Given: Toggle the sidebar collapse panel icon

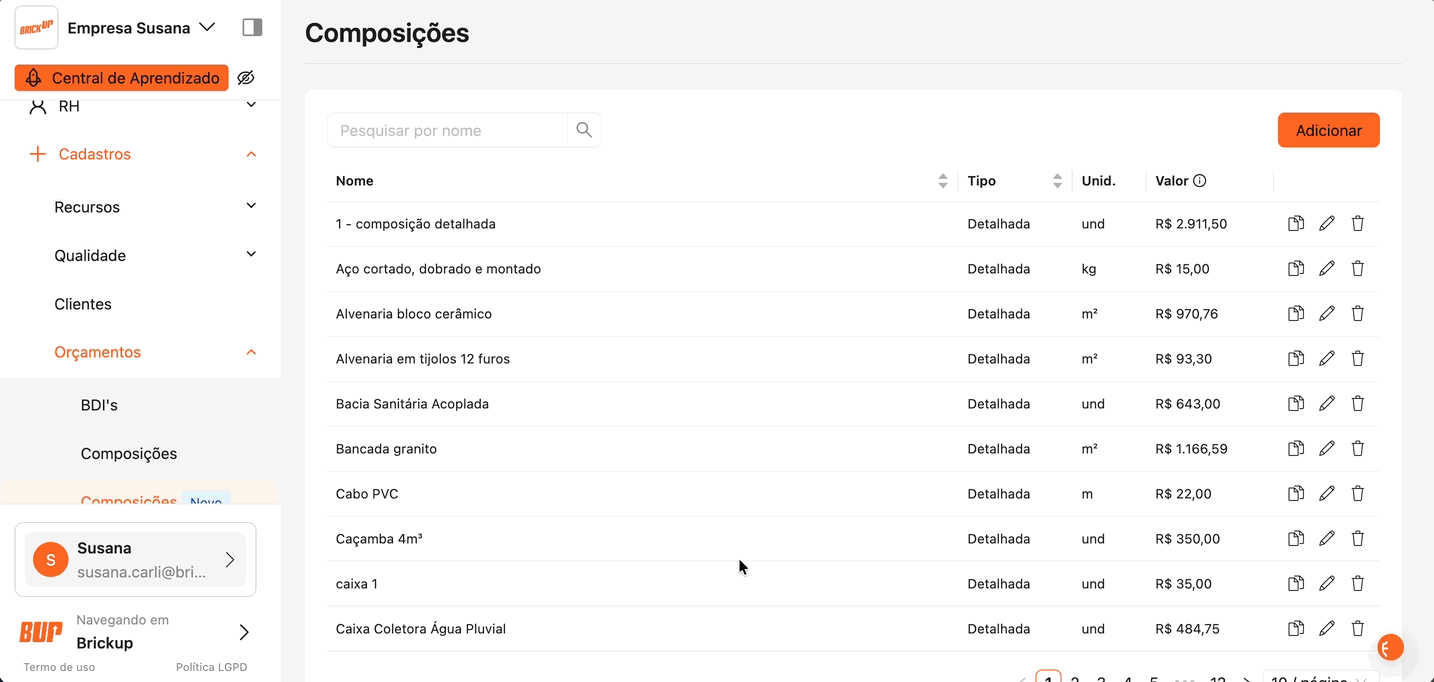Looking at the screenshot, I should (x=252, y=28).
